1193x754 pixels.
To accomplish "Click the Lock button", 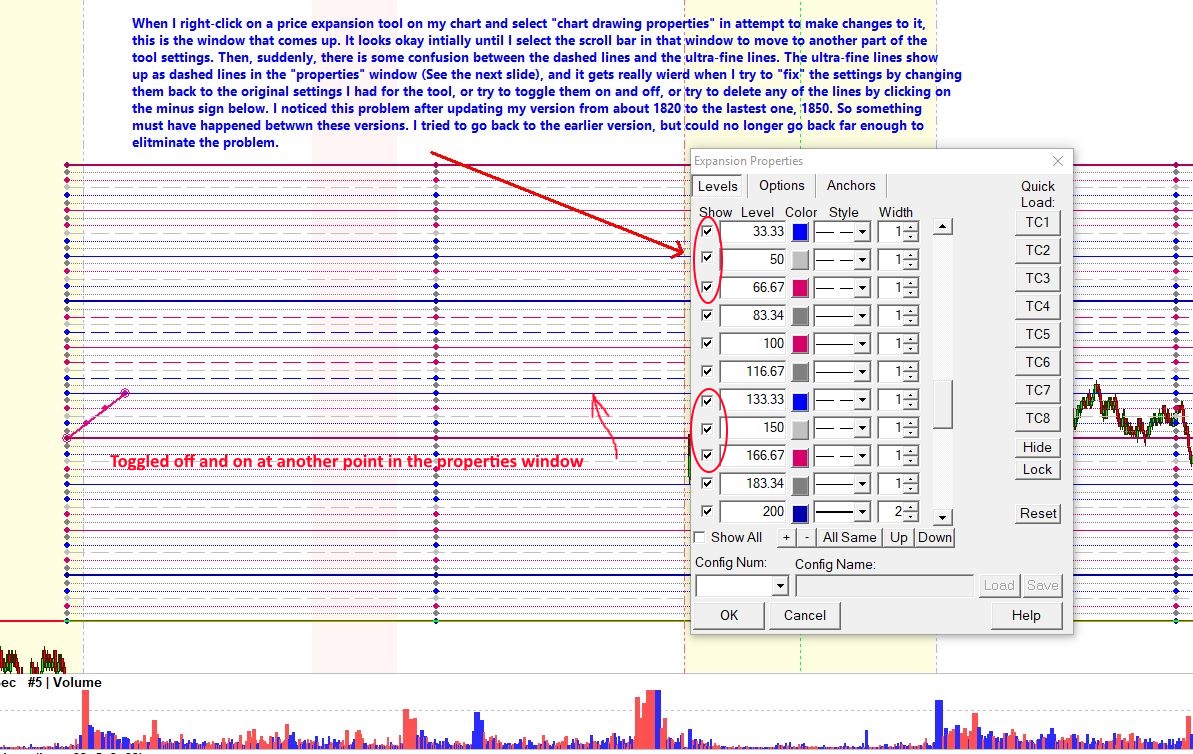I will (x=1037, y=469).
